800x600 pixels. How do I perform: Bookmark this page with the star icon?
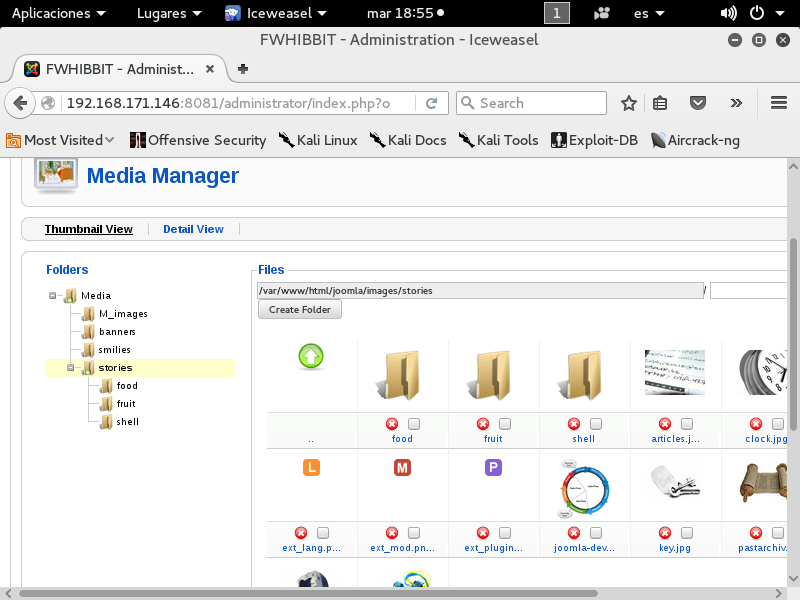[x=629, y=103]
